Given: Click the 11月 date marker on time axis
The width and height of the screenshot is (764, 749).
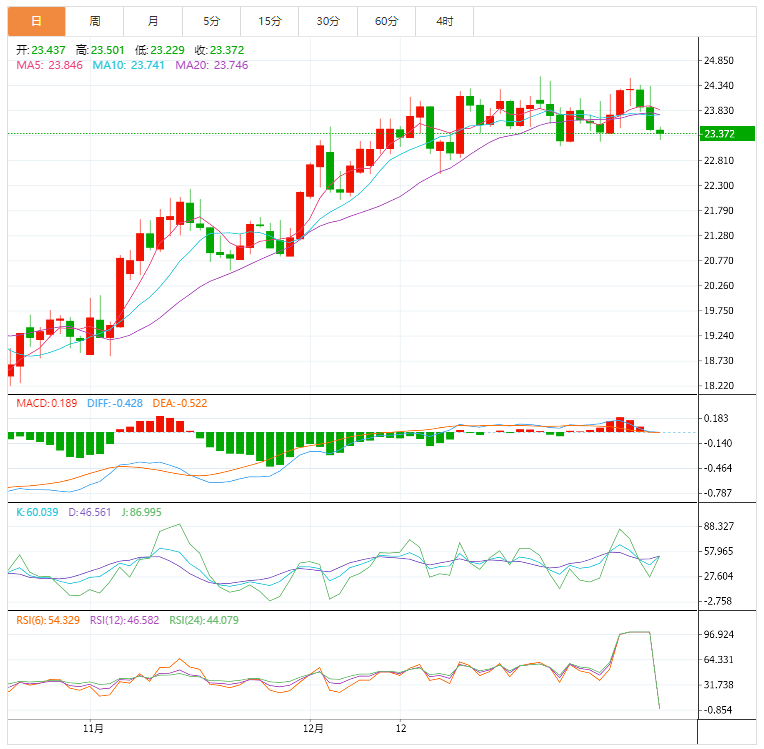Looking at the screenshot, I should pos(93,727).
